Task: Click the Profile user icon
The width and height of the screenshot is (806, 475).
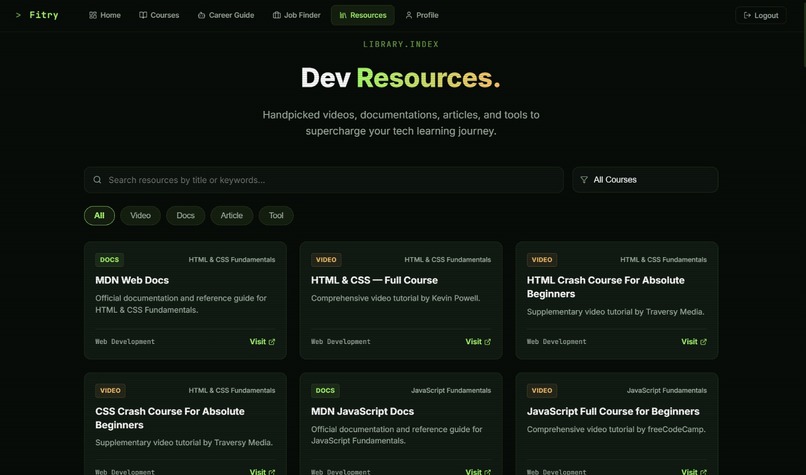Action: (409, 15)
